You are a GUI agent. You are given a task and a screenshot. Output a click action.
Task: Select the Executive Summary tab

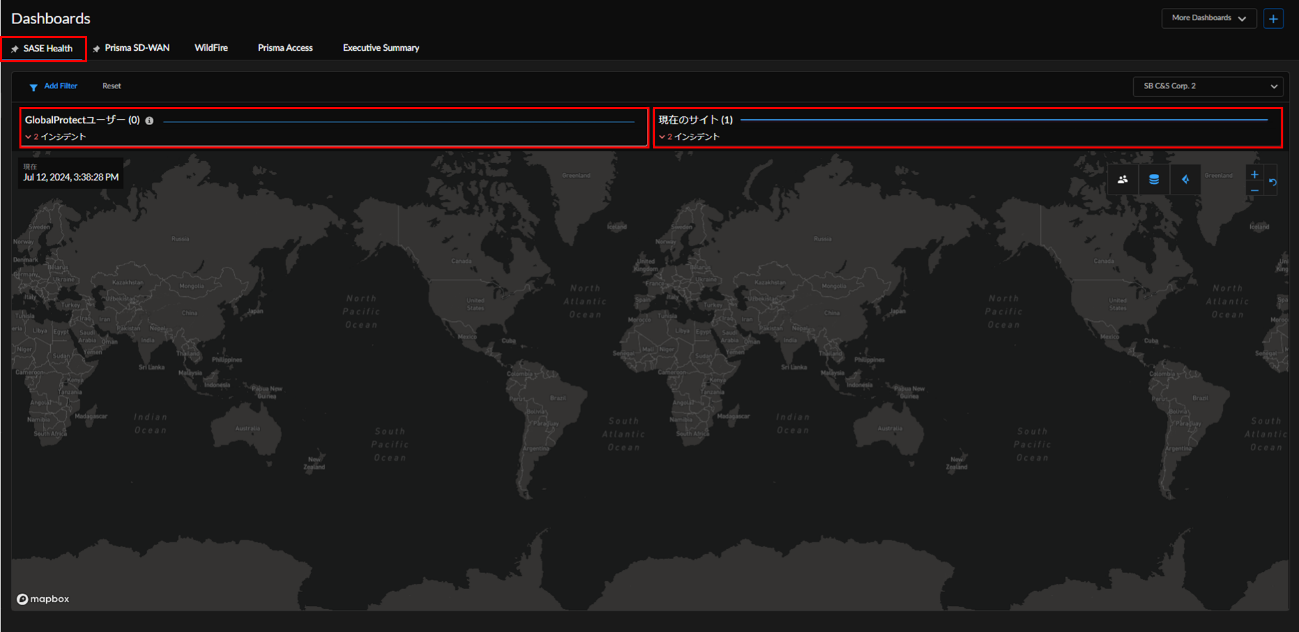[x=381, y=48]
